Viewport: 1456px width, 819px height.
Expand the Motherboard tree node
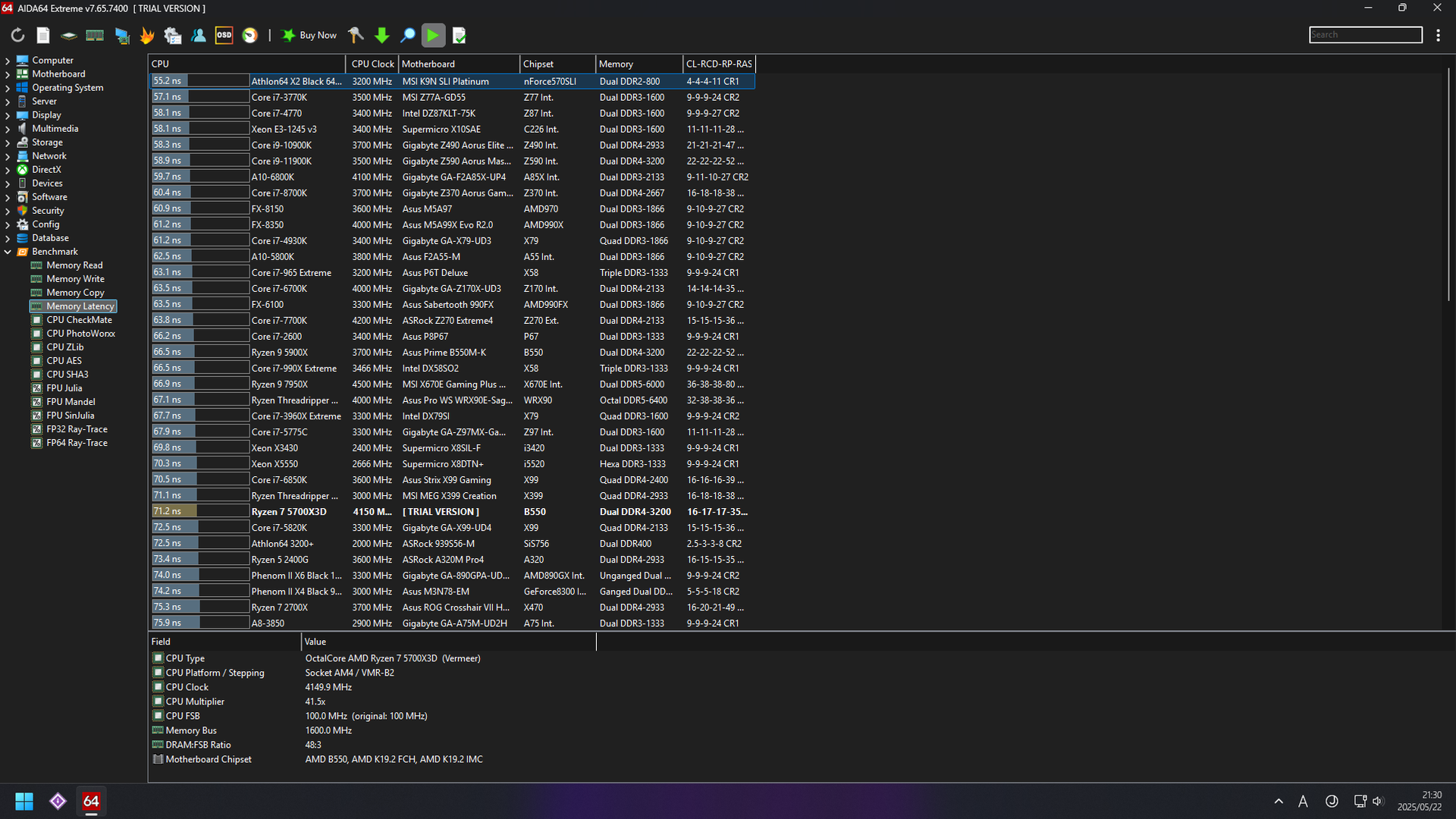click(x=8, y=74)
